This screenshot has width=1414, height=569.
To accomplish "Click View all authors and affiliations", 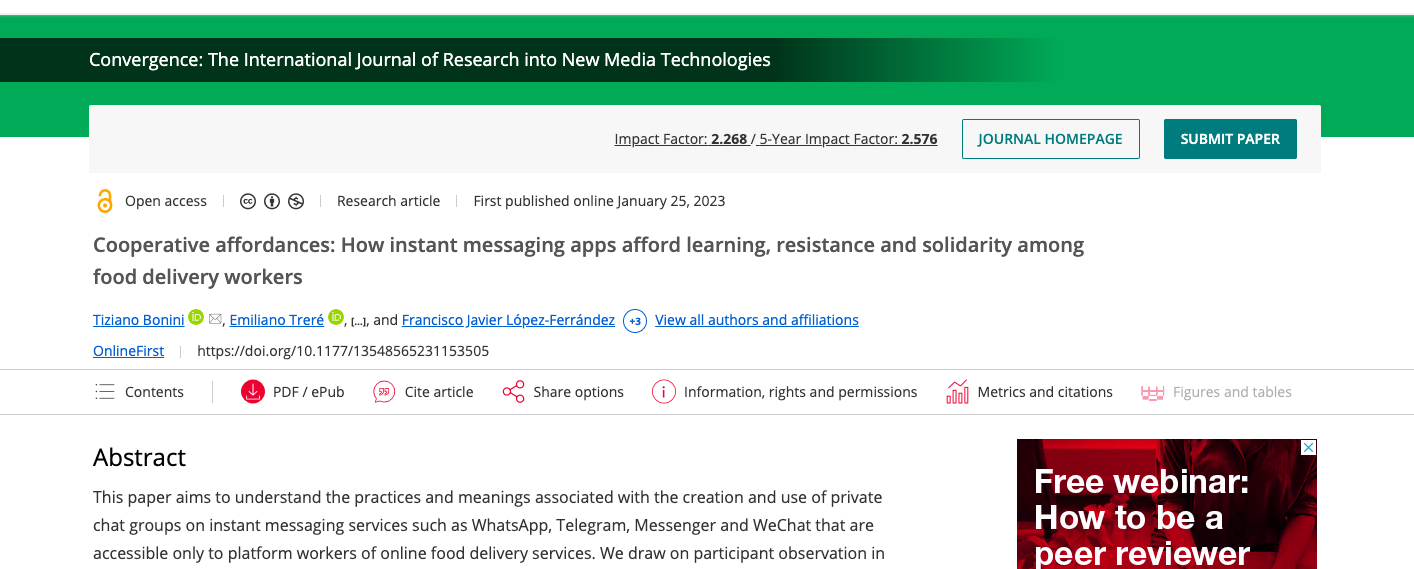I will click(757, 320).
